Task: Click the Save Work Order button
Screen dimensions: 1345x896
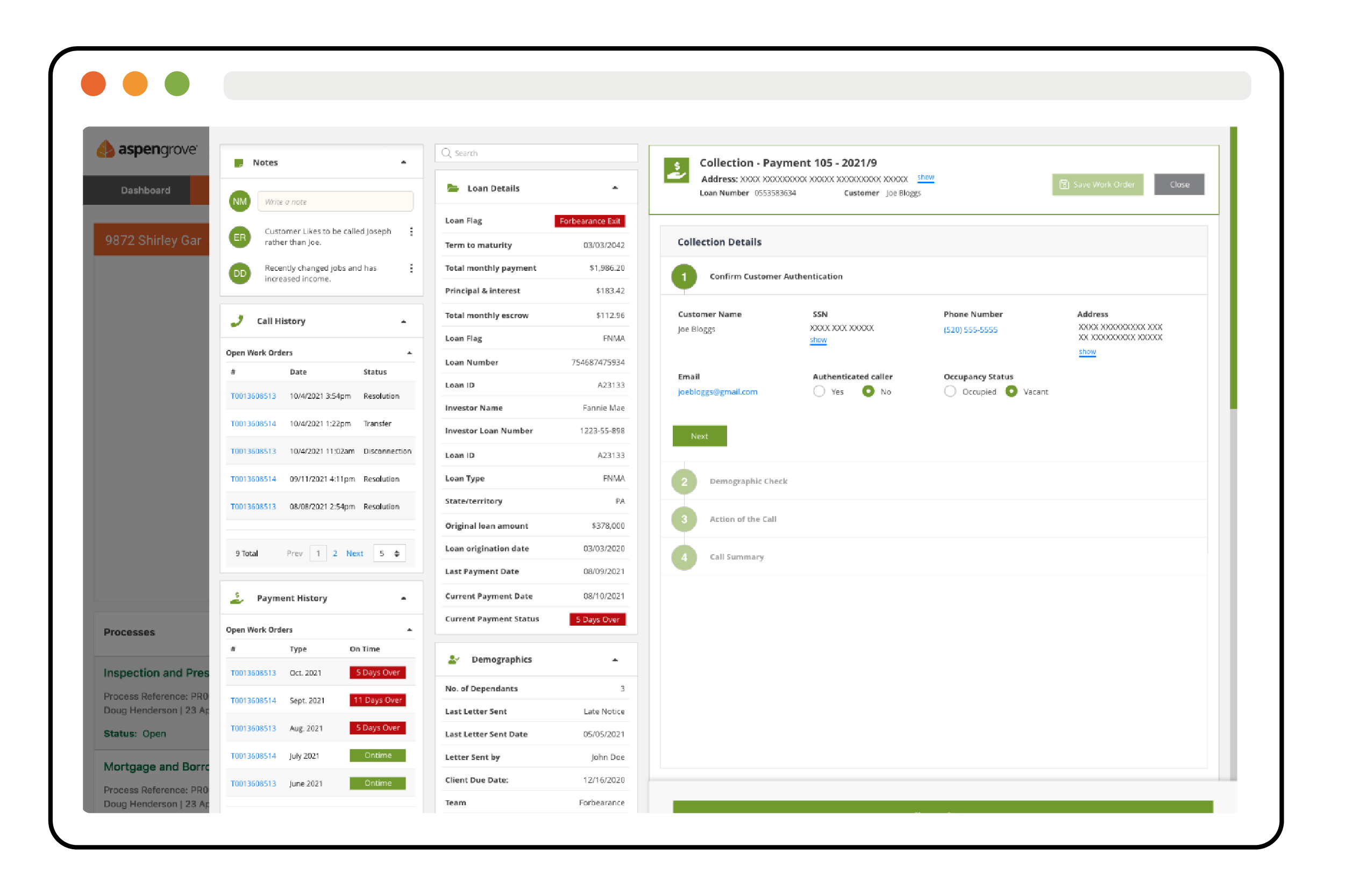Action: [1097, 184]
